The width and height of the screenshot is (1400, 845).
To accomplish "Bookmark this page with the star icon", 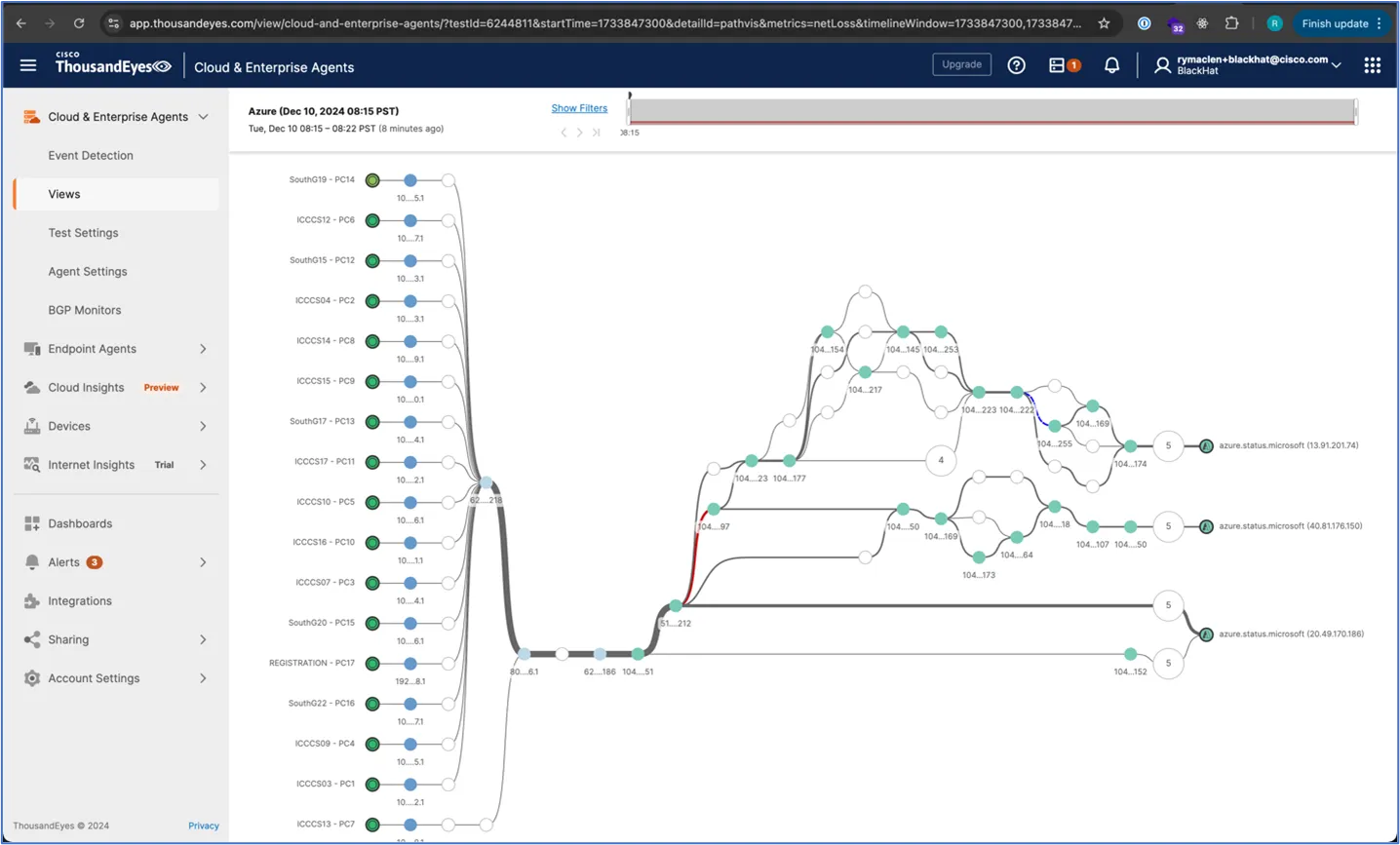I will (1104, 23).
